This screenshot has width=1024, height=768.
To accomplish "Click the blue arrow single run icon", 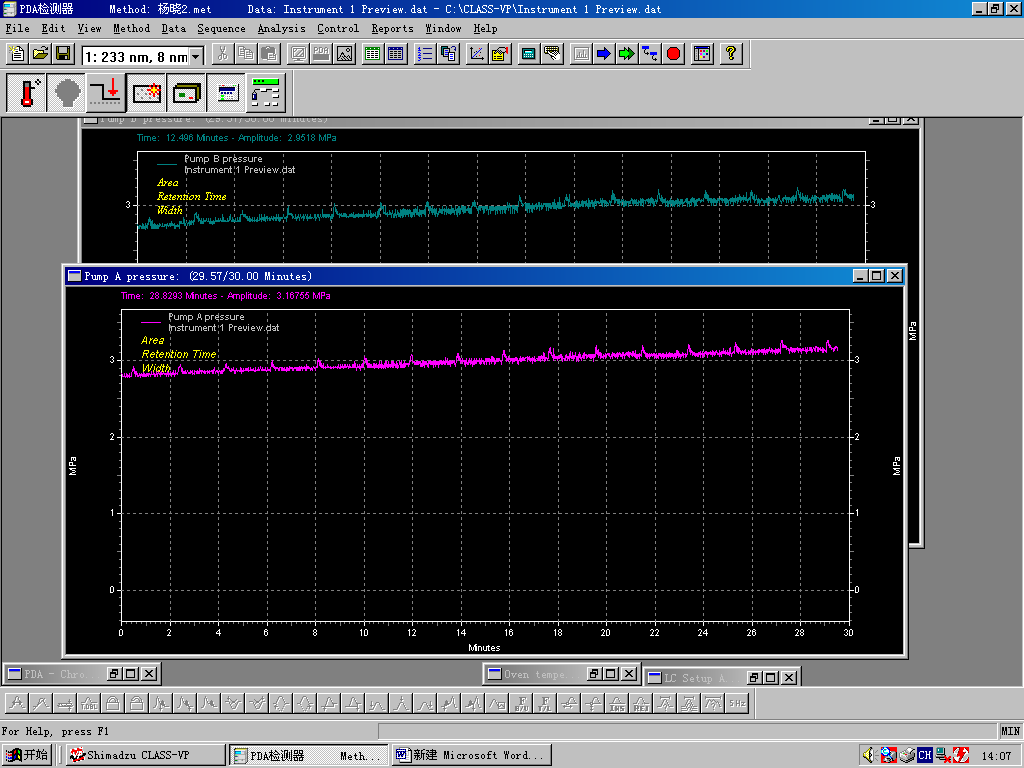I will 604,54.
